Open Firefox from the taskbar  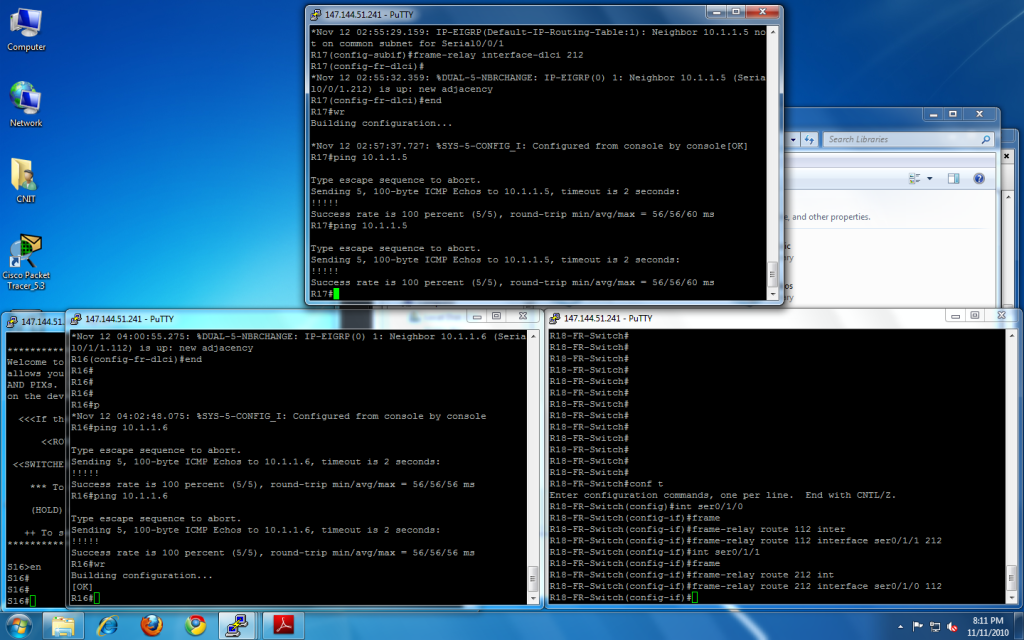click(x=152, y=625)
